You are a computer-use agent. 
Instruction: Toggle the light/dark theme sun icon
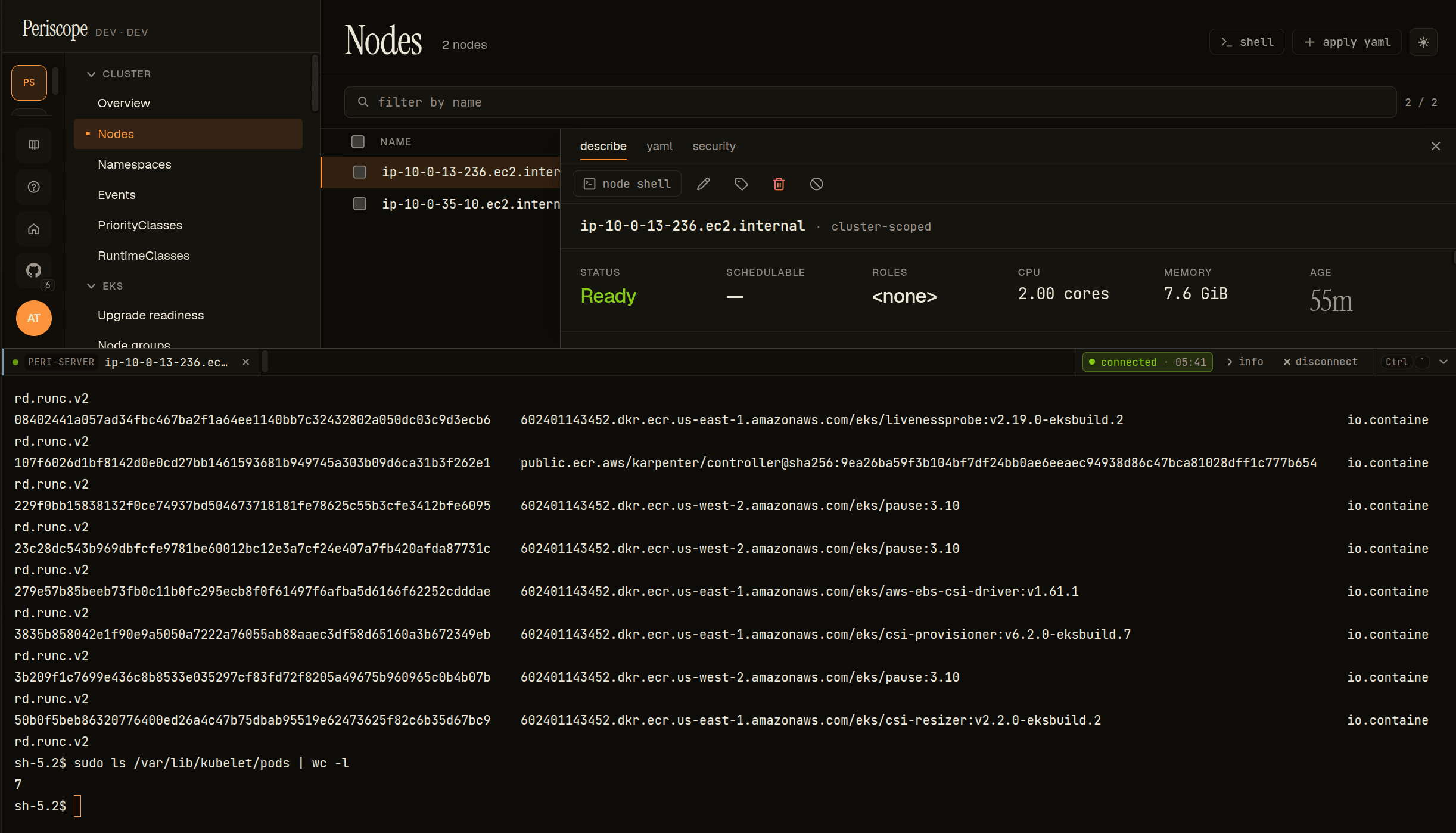[x=1423, y=42]
